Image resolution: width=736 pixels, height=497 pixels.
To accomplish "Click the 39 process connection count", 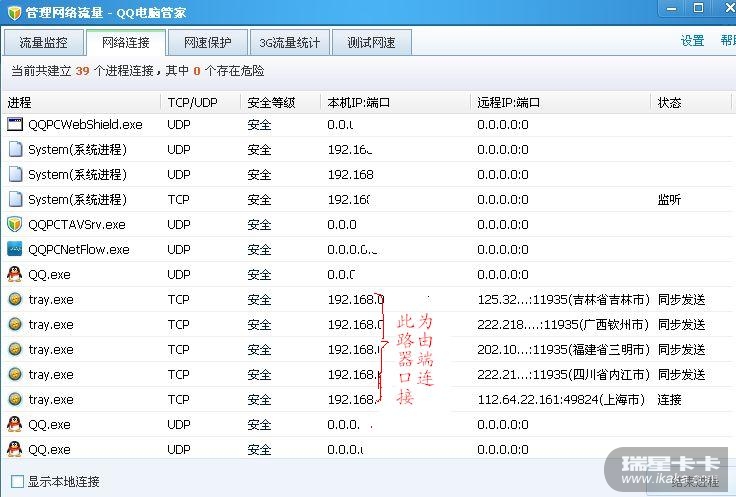I will pyautogui.click(x=83, y=71).
